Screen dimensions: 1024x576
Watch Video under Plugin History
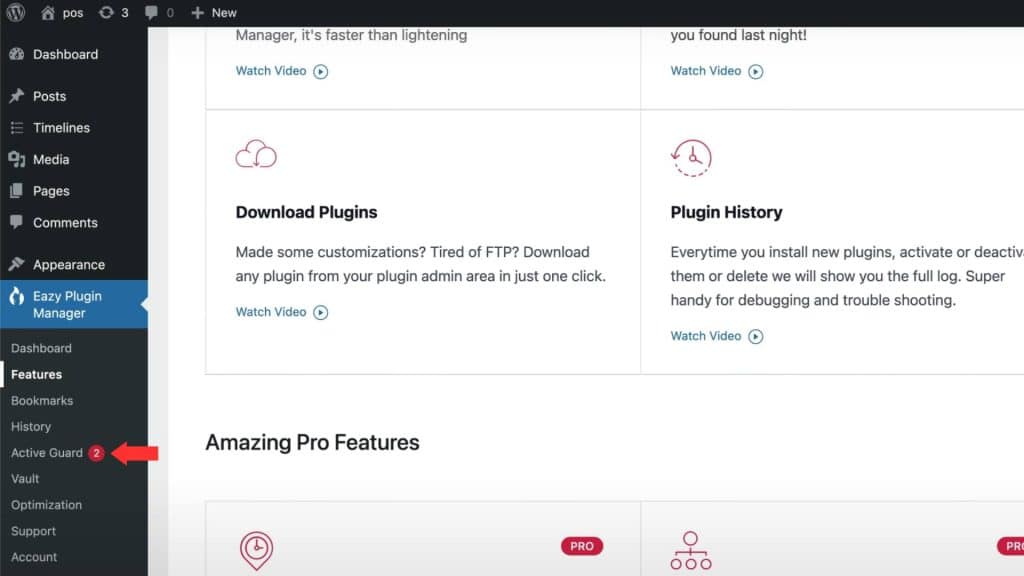tap(716, 336)
